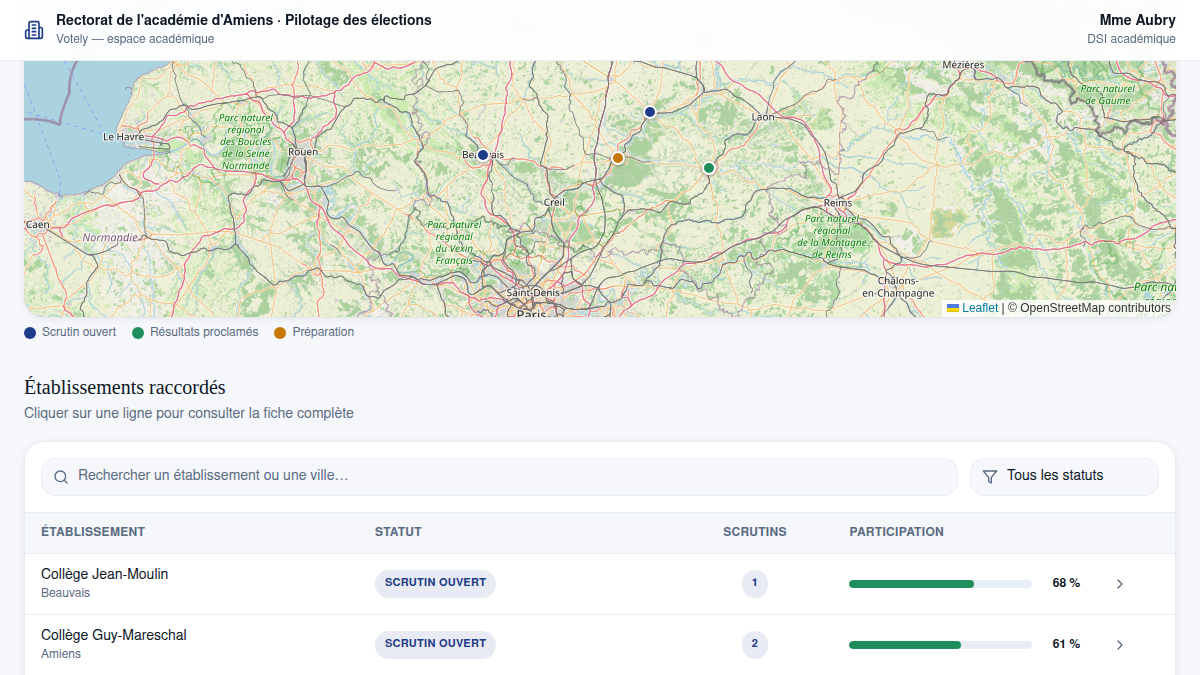Viewport: 1200px width, 675px height.
Task: Click Jean-Moulin's 68 % participation bar
Action: pyautogui.click(x=940, y=584)
